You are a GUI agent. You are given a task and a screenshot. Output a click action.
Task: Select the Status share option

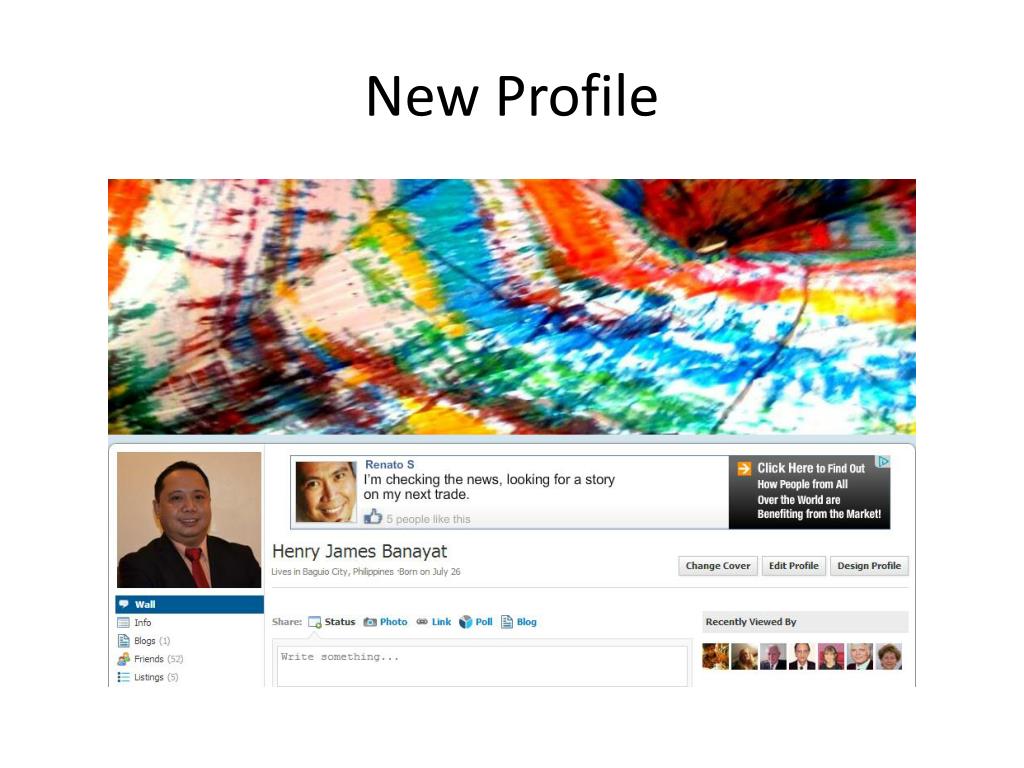click(332, 622)
